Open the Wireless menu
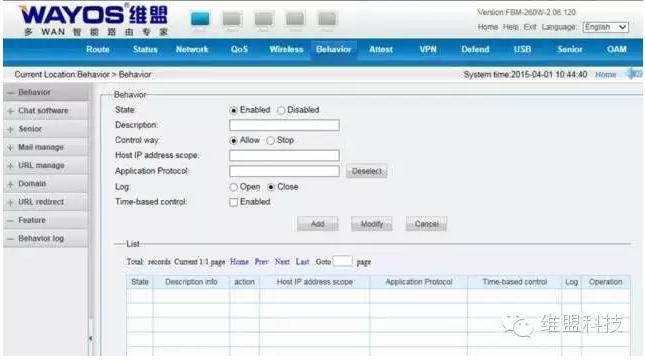 (x=286, y=49)
